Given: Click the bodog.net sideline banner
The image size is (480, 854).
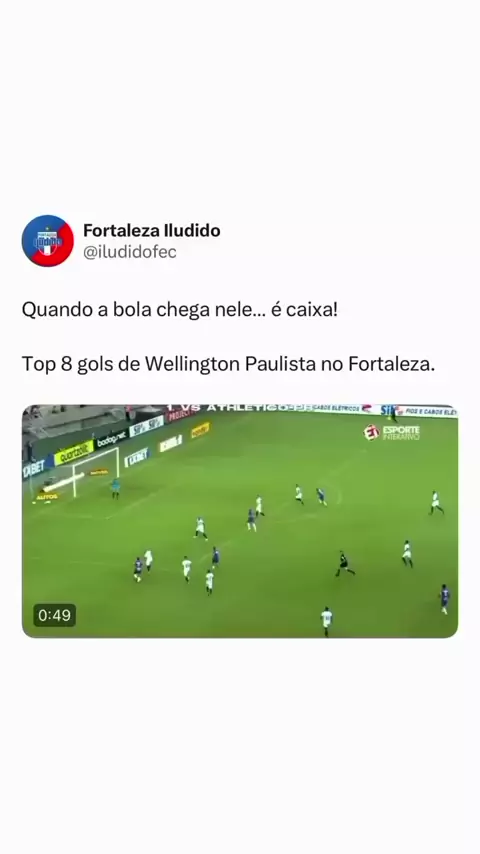Looking at the screenshot, I should tap(111, 439).
